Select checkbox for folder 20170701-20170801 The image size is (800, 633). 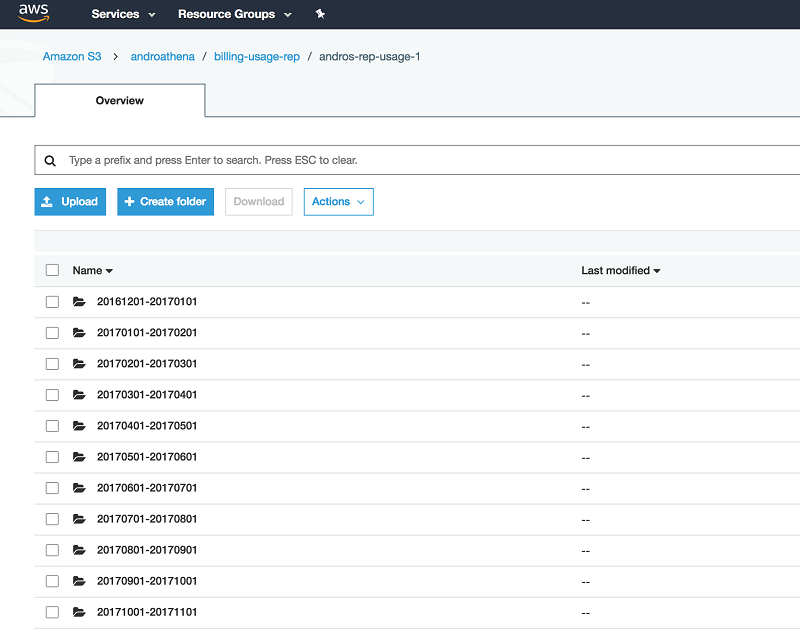(52, 519)
